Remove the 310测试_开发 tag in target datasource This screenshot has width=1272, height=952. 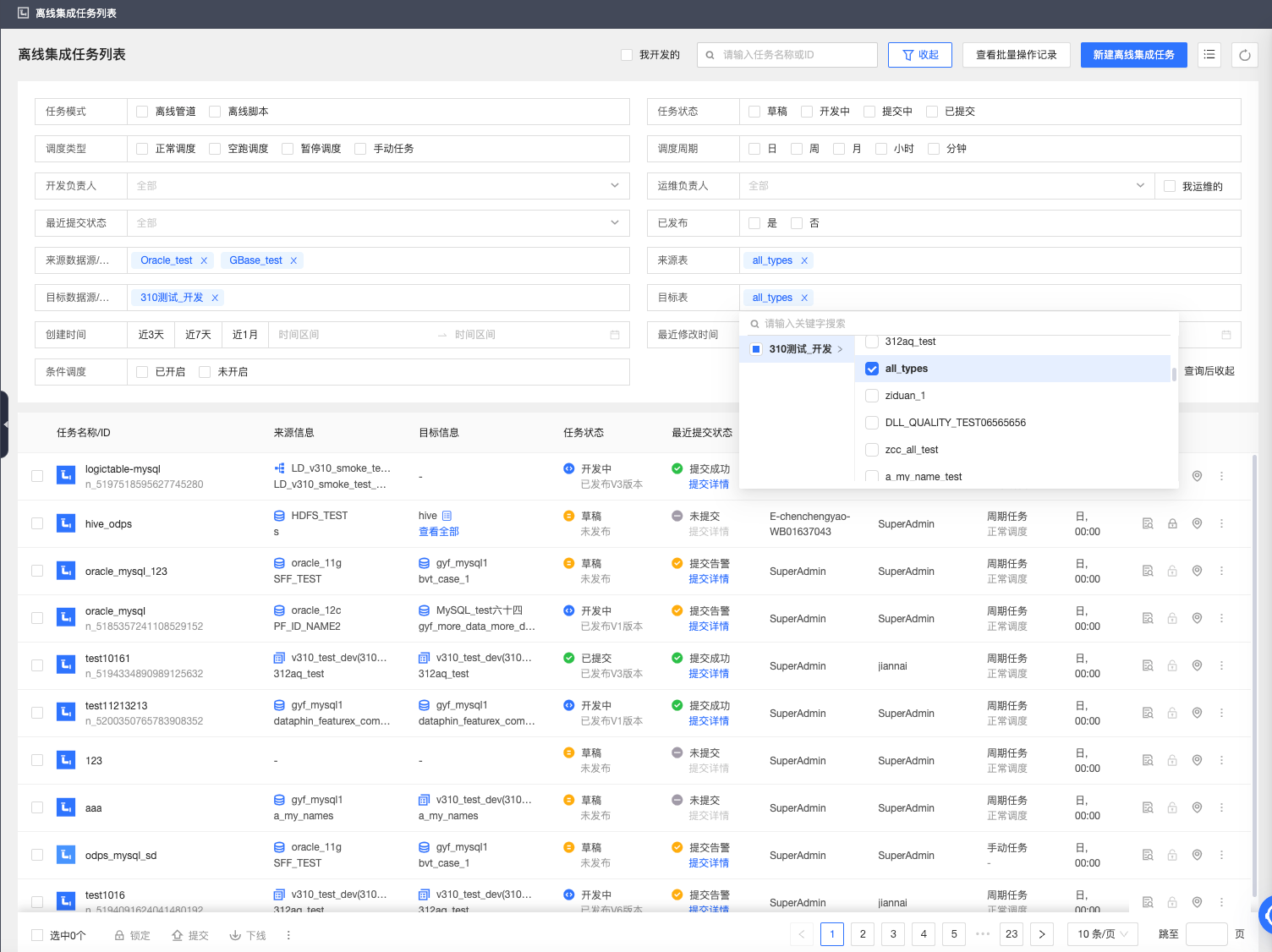[215, 298]
